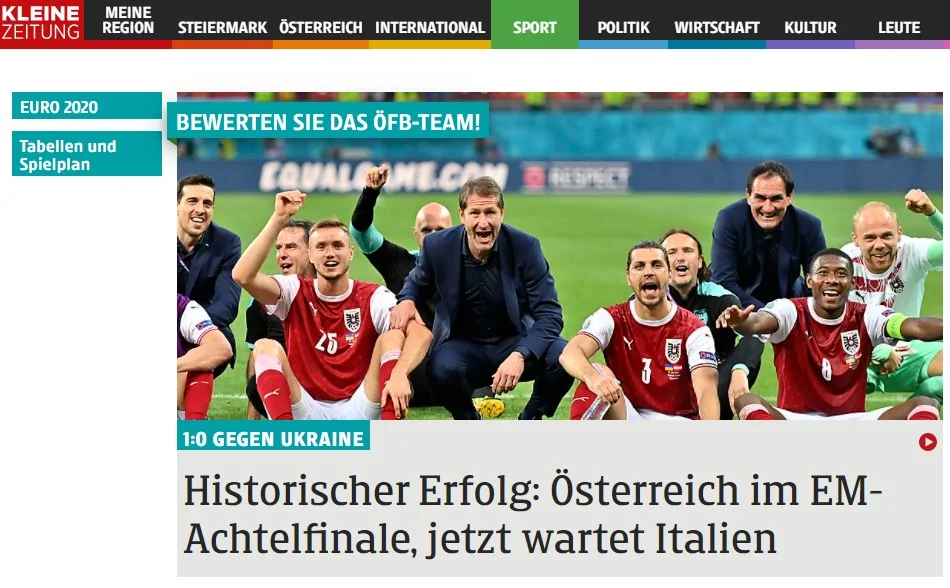This screenshot has width=950, height=588.
Task: Click the Austrian team celebration photo
Action: coord(560,256)
